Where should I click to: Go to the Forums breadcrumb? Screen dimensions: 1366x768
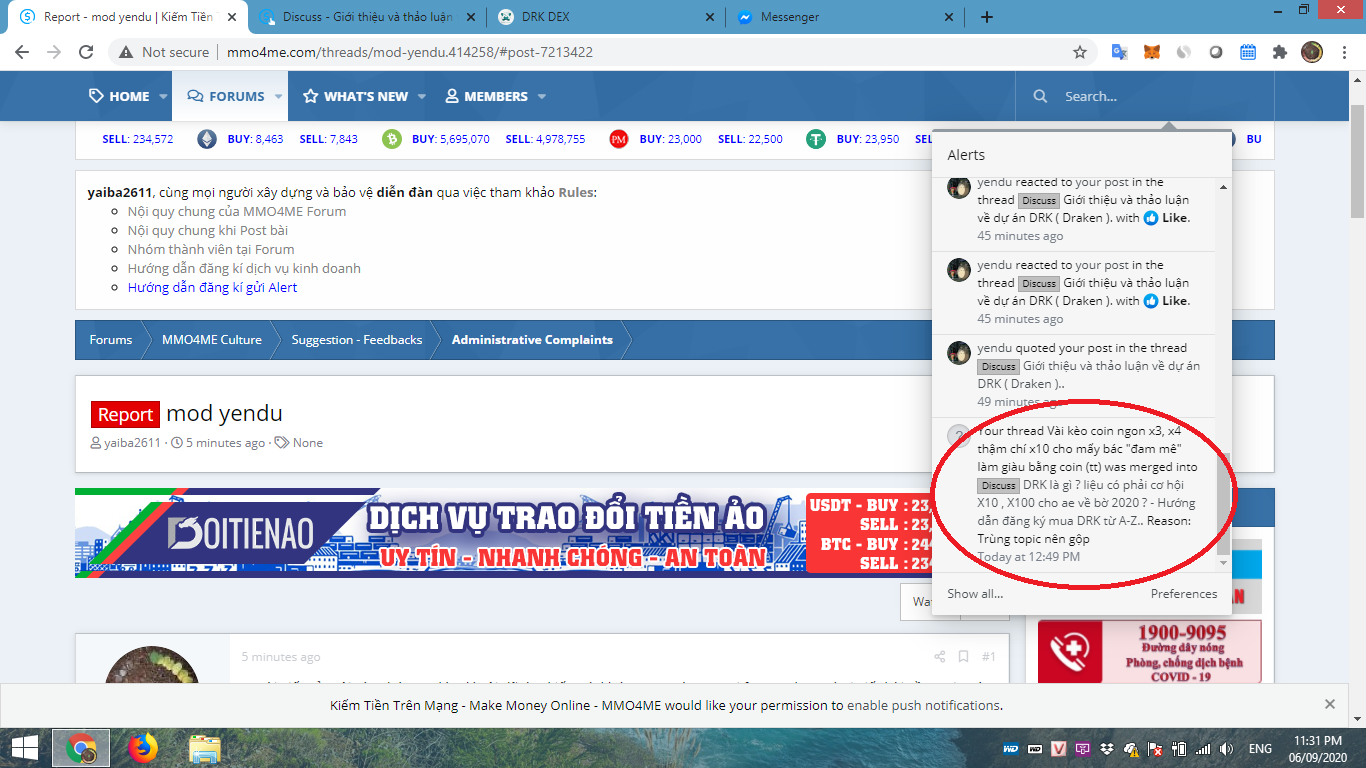[111, 340]
